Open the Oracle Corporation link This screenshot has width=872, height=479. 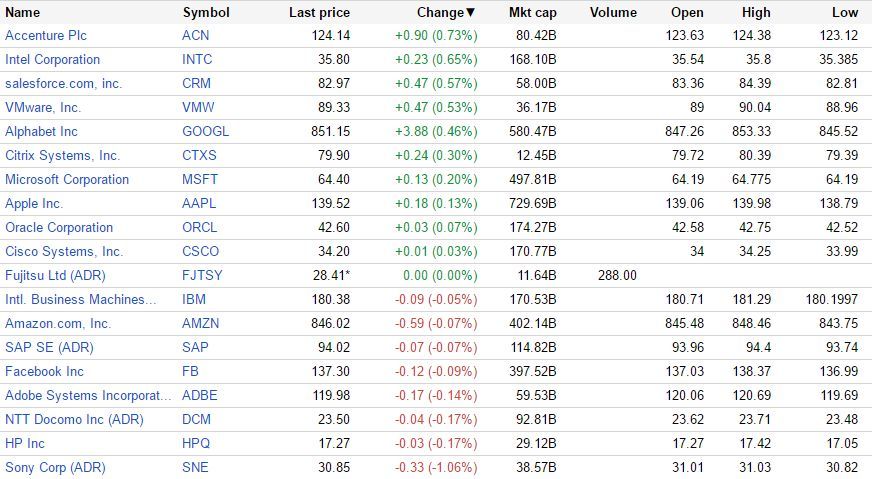coord(59,227)
